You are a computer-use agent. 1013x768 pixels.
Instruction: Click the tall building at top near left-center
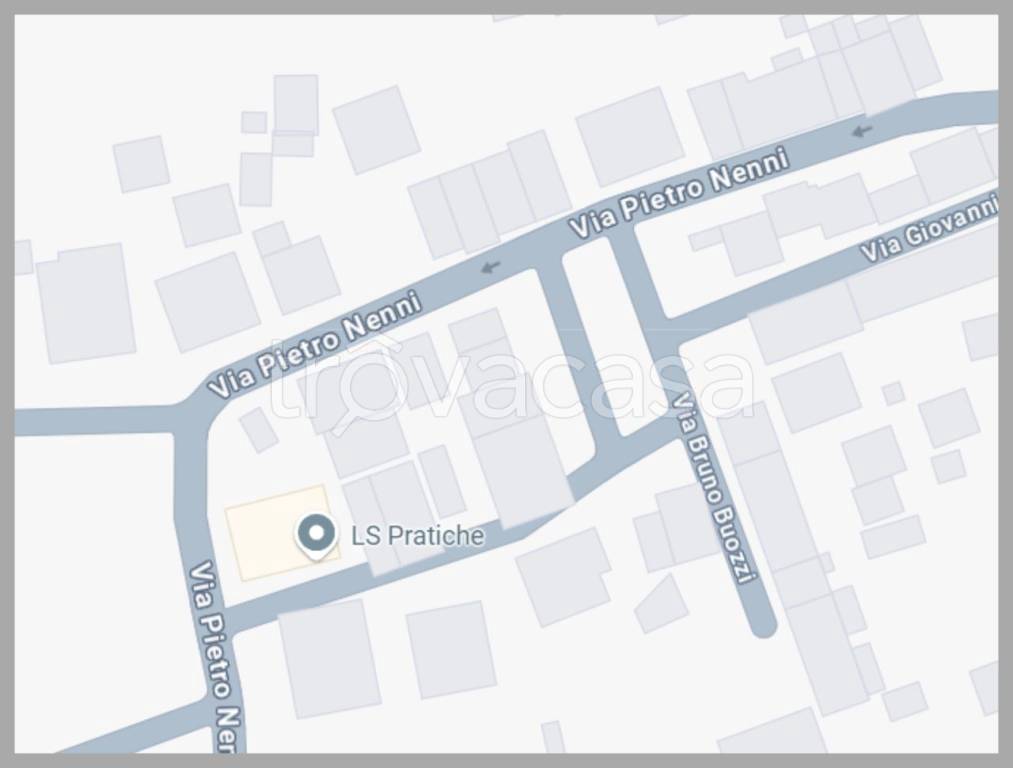(295, 105)
